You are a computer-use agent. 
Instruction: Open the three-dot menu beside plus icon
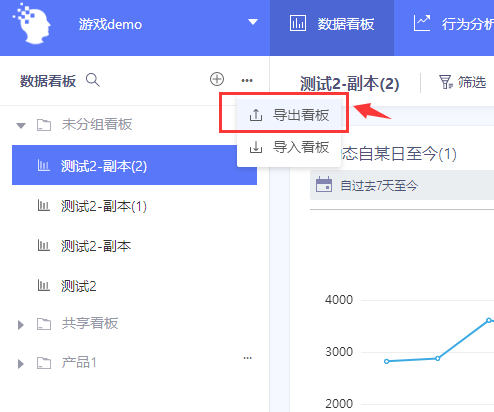tap(247, 80)
